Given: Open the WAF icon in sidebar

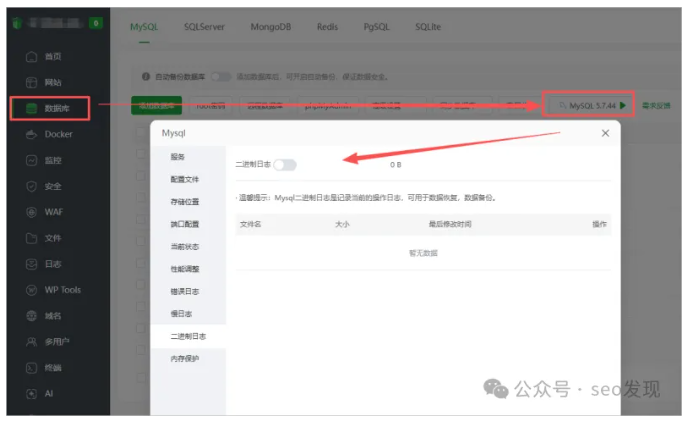Looking at the screenshot, I should (x=32, y=212).
